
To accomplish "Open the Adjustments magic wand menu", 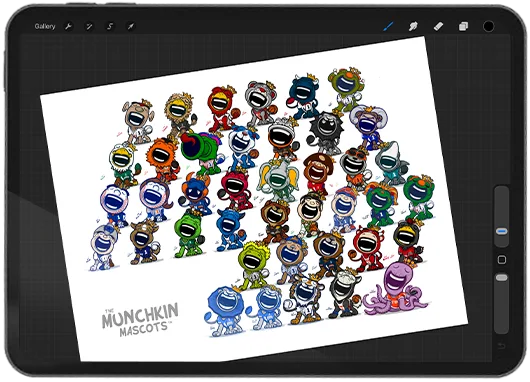I will click(x=89, y=26).
